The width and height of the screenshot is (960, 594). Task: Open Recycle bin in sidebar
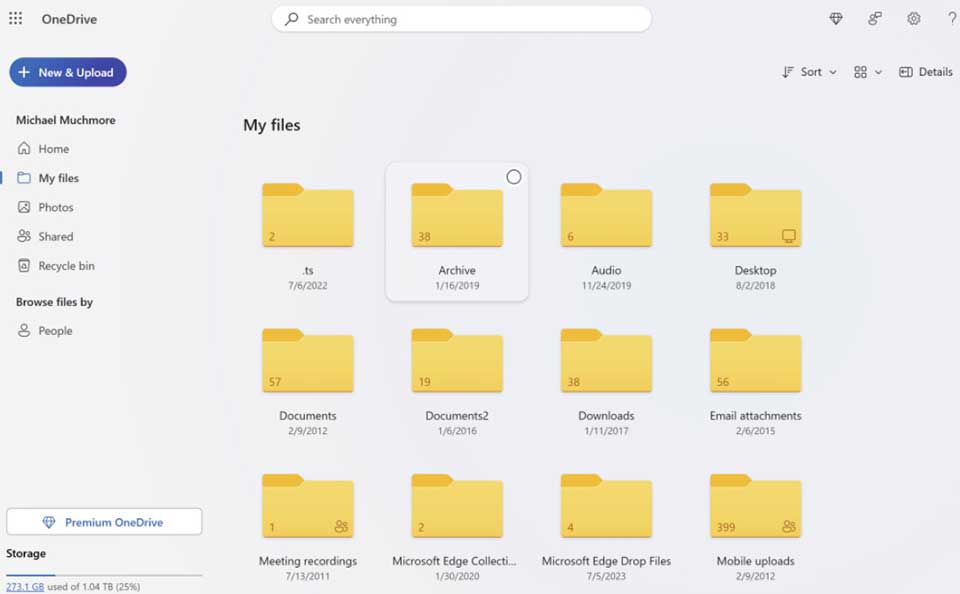[x=56, y=266]
